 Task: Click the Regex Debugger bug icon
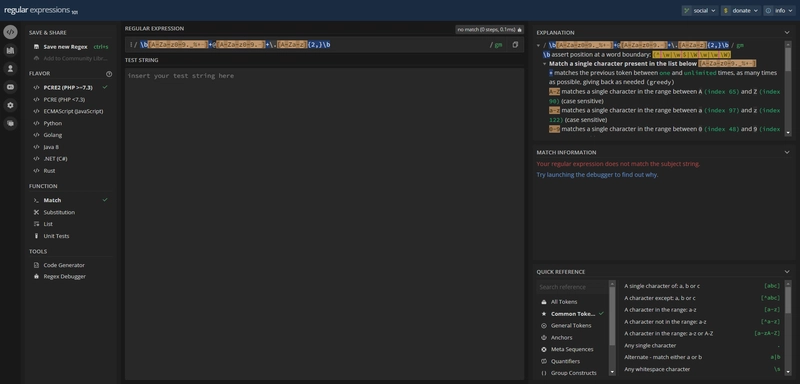pos(36,276)
